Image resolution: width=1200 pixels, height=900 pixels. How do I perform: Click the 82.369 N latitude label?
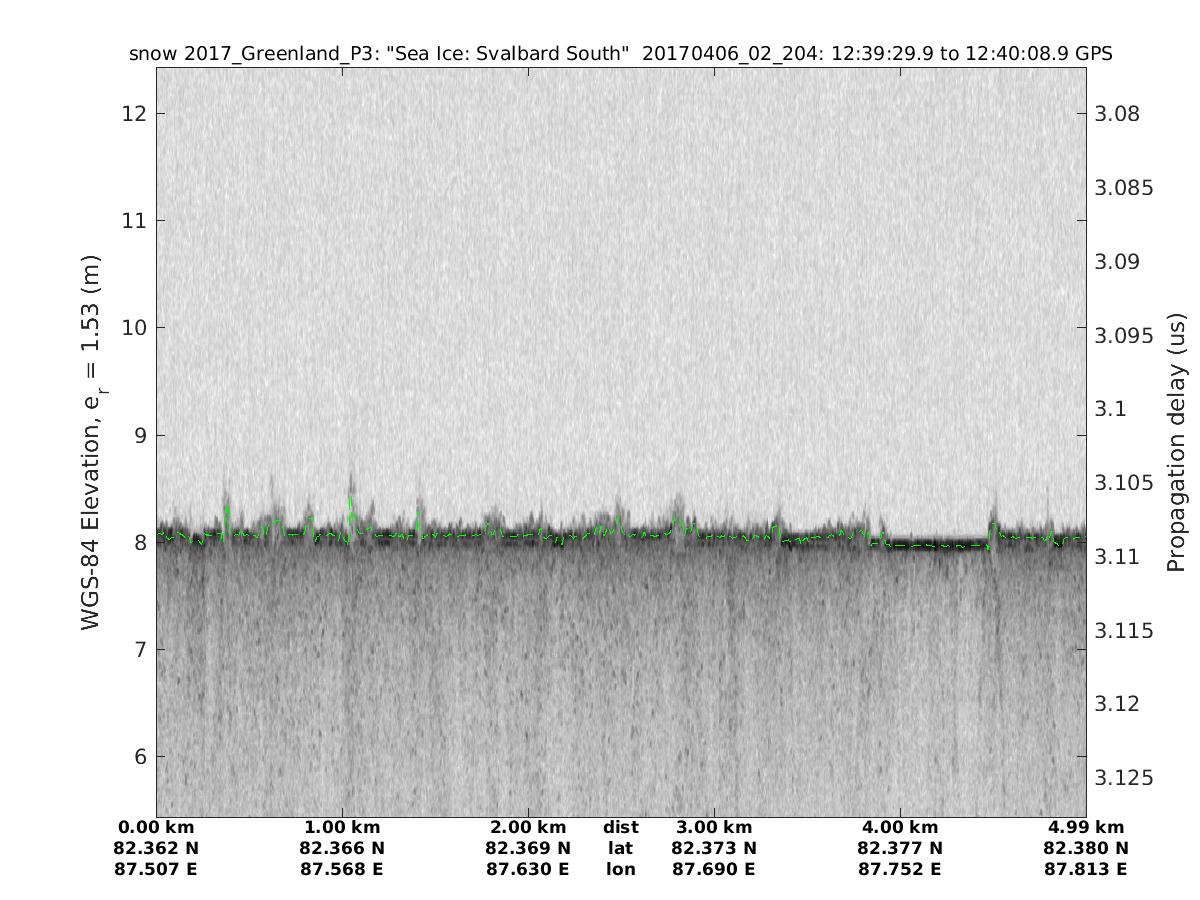click(528, 848)
